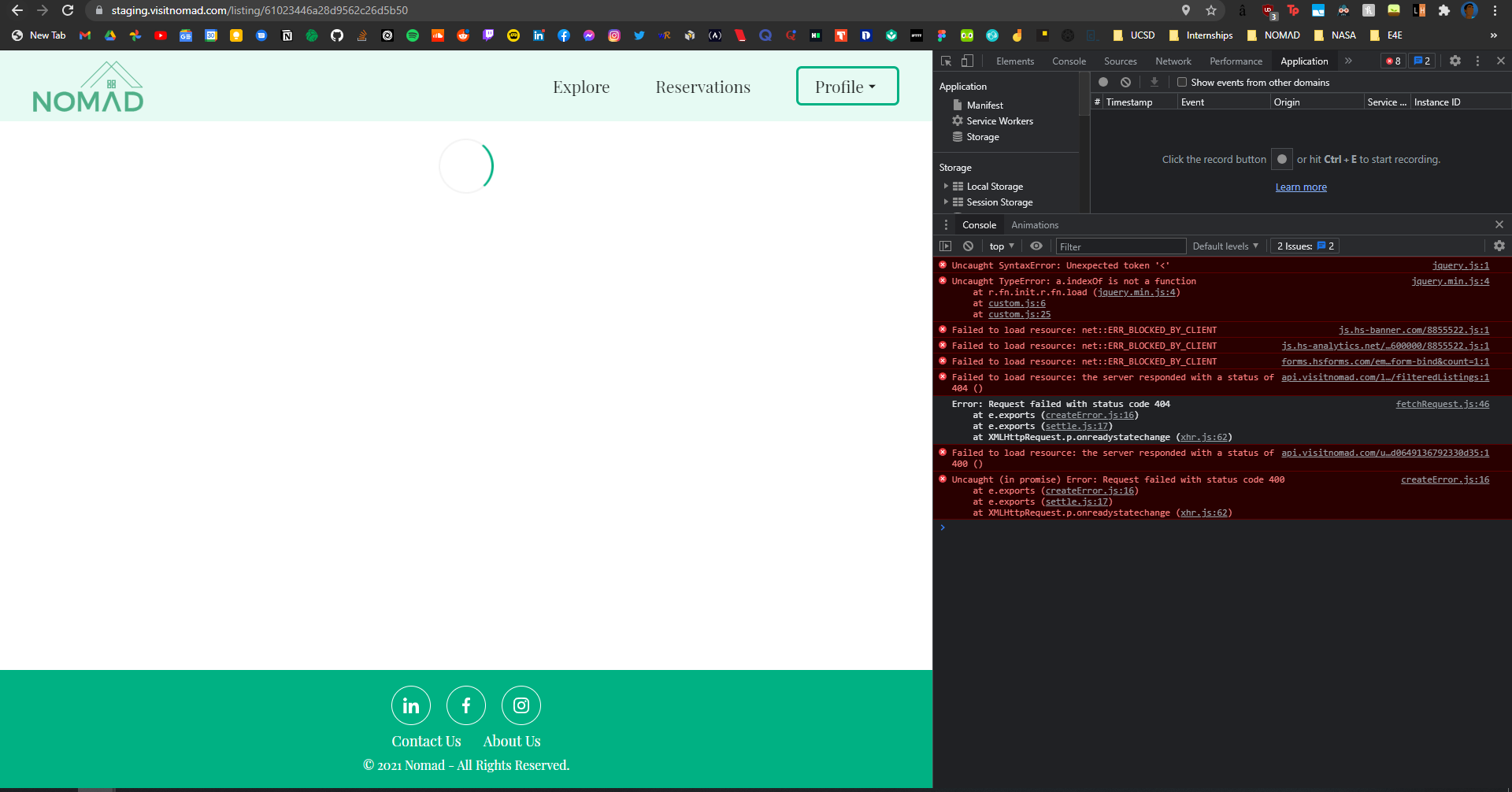1512x792 pixels.
Task: Click the Instagram circle icon in footer
Action: (x=521, y=705)
